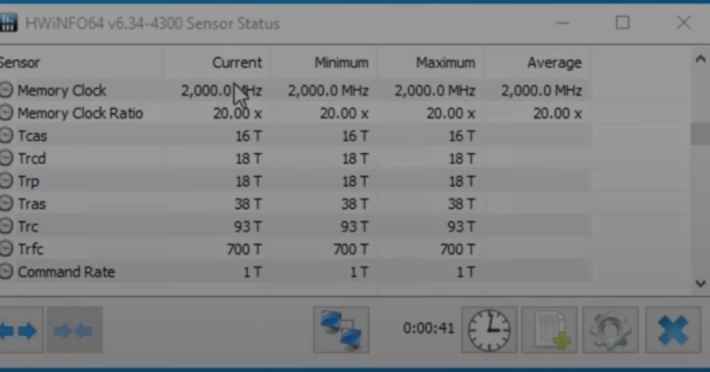
Task: Click the collapse columns inward-arrows button
Action: click(74, 330)
